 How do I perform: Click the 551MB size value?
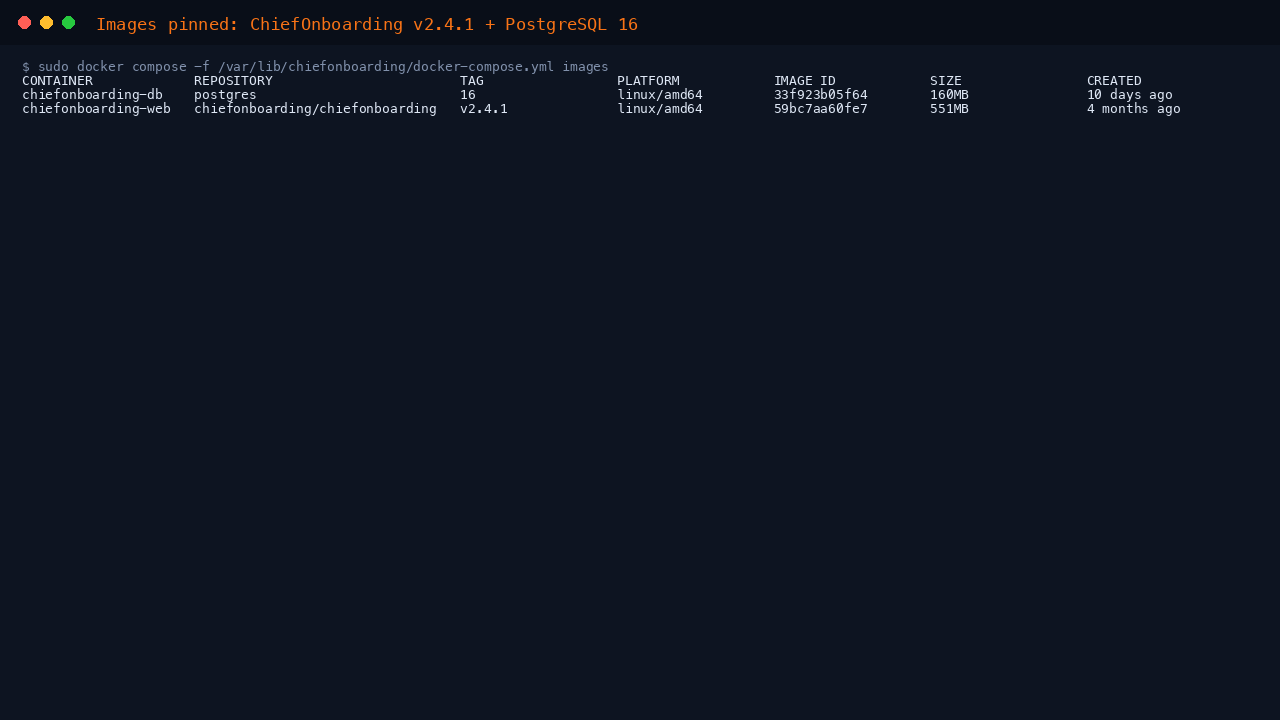(949, 109)
